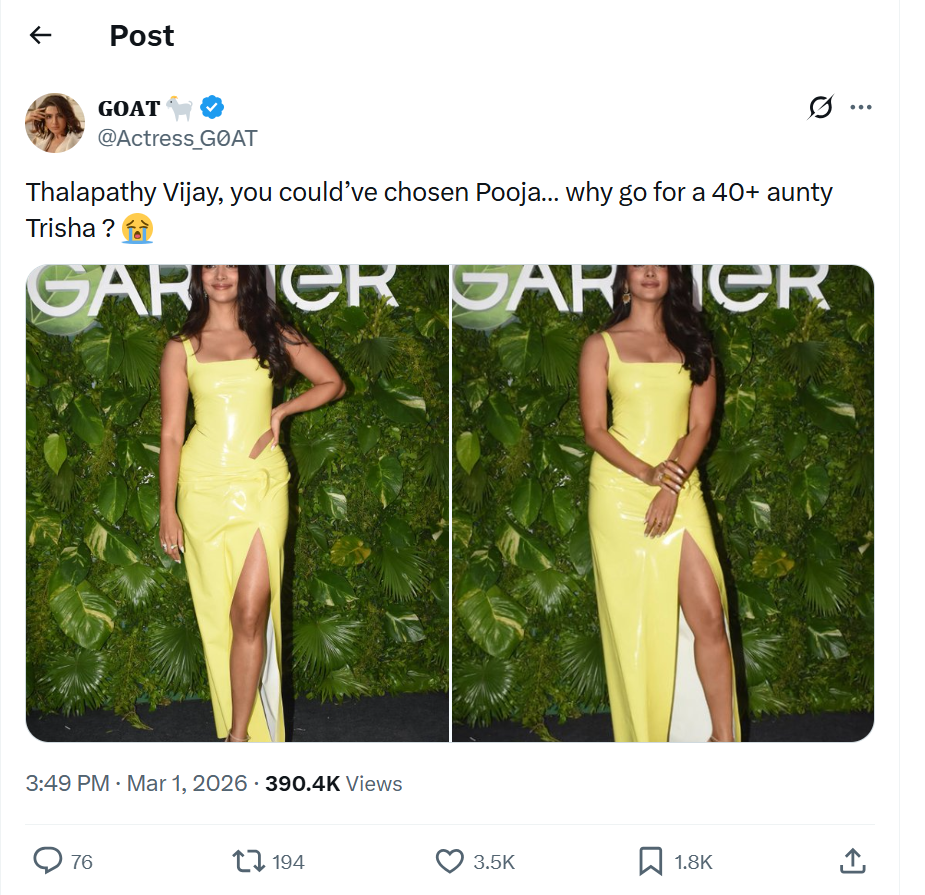Open the right photo in the post
The width and height of the screenshot is (925, 895).
coord(663,503)
